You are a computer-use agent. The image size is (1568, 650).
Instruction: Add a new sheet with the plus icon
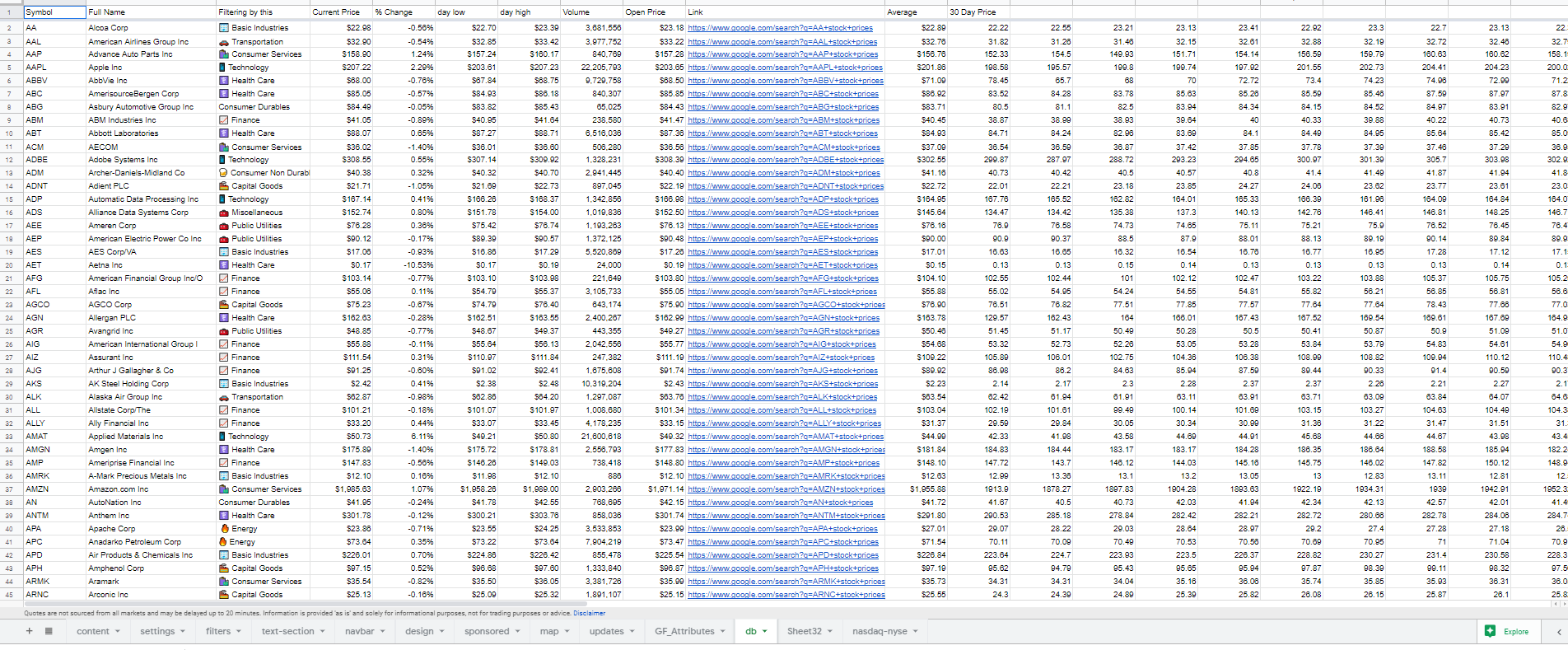pos(29,631)
